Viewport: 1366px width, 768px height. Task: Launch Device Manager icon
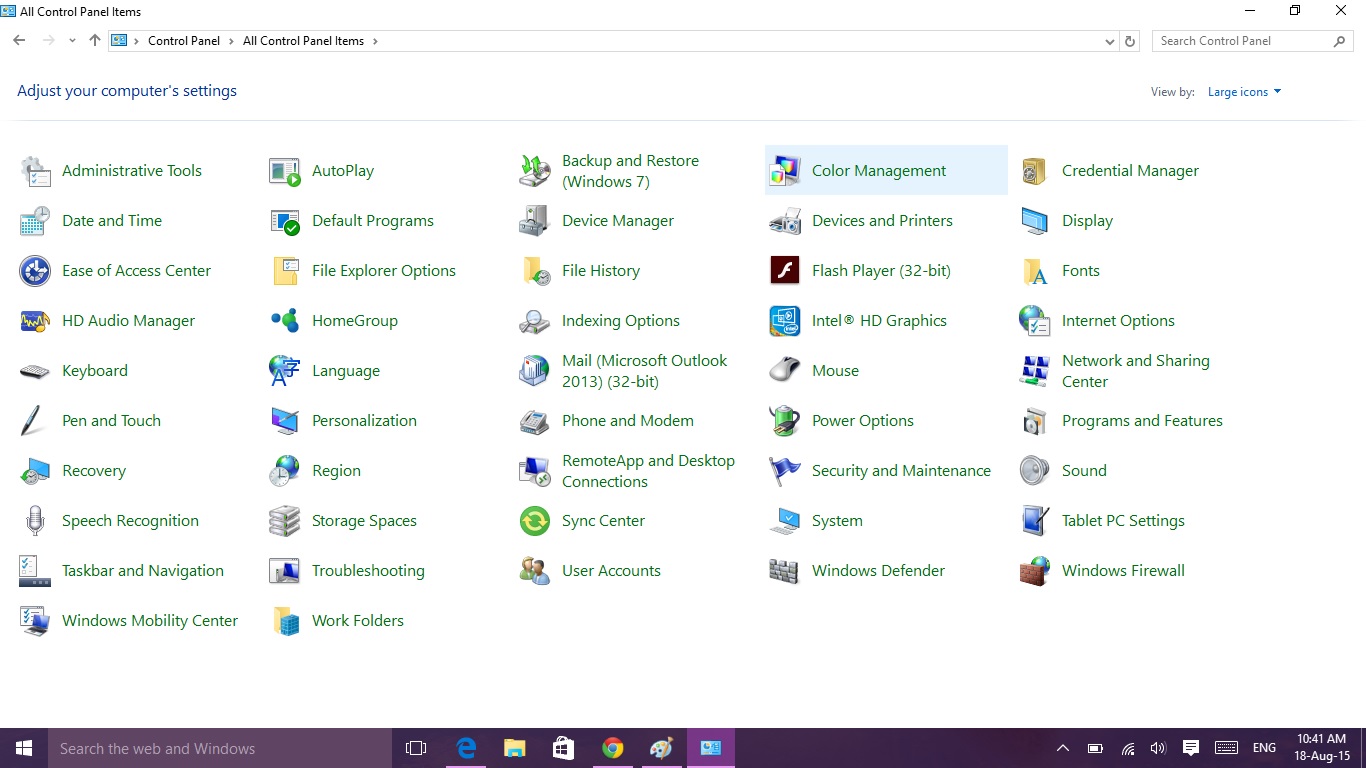pyautogui.click(x=535, y=221)
